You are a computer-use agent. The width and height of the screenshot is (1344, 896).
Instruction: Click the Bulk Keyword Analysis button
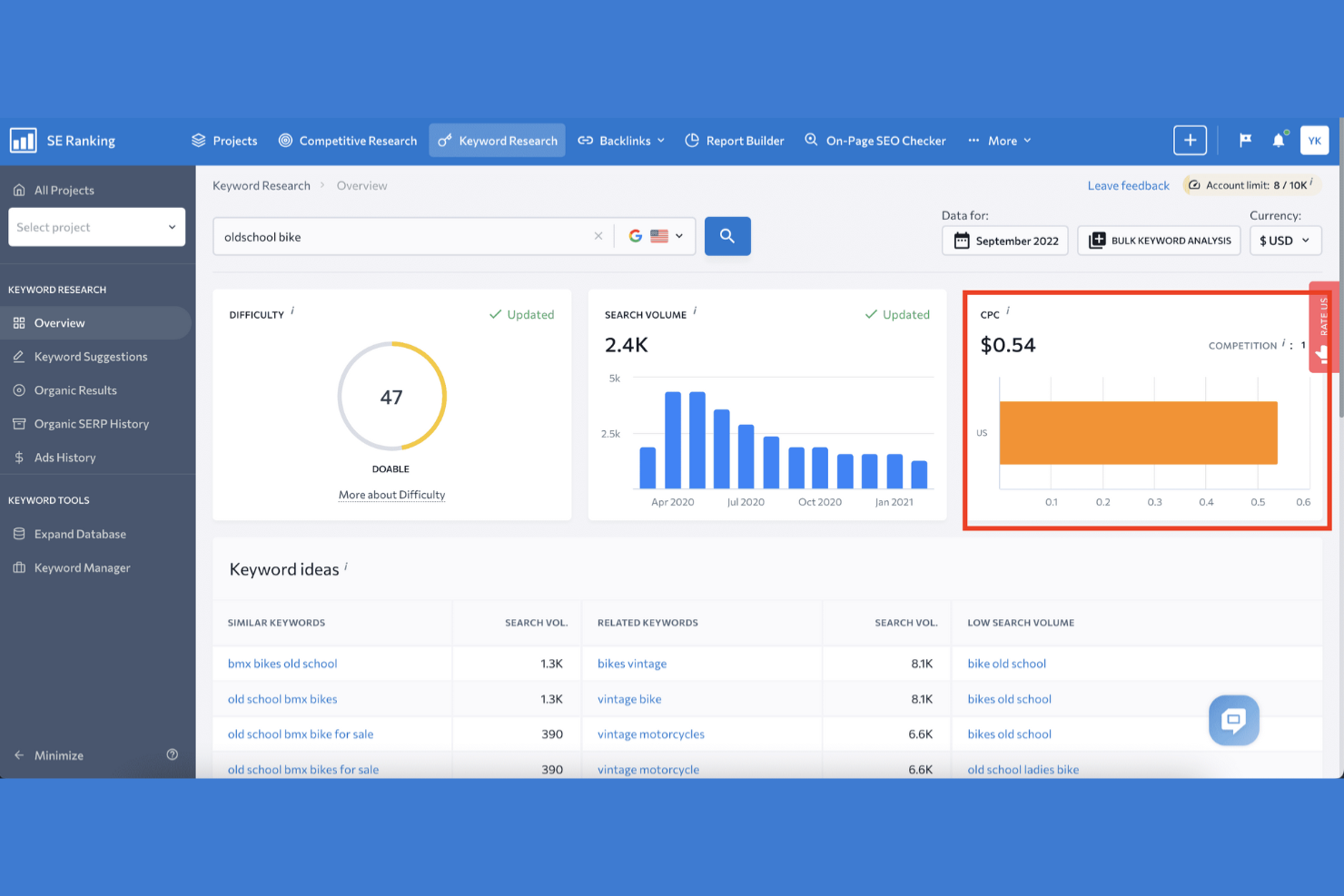(x=1159, y=241)
